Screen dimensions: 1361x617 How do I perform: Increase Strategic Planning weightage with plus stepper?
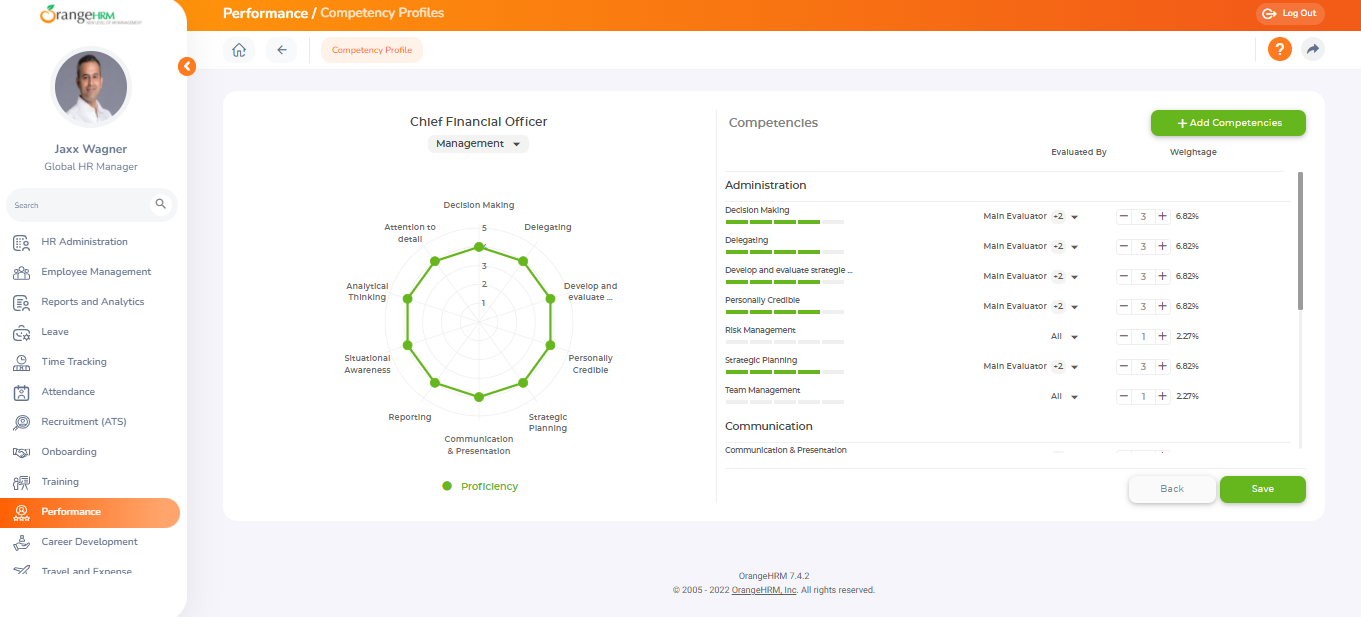click(1162, 366)
